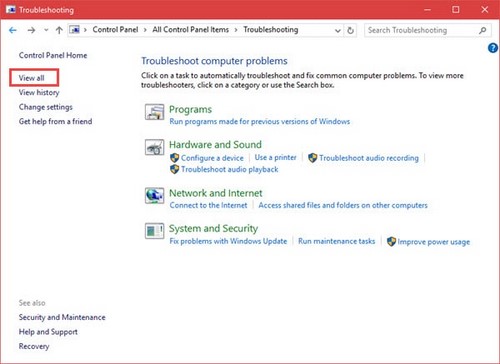Viewport: 500px width, 364px height.
Task: Click the Network and Internet globe icon
Action: point(154,195)
